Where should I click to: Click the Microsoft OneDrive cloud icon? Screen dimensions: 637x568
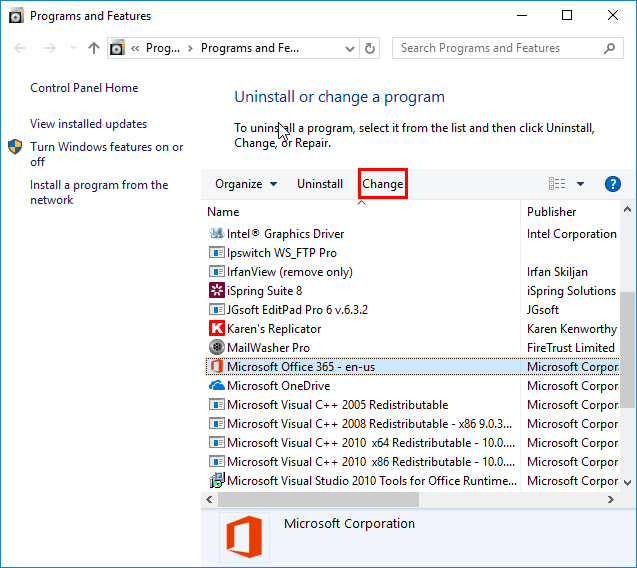(x=217, y=386)
